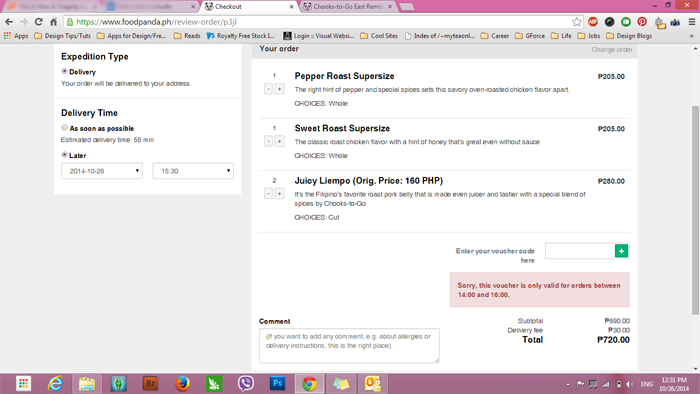This screenshot has width=700, height=394.
Task: Open the Life bookmark folder
Action: (x=561, y=36)
